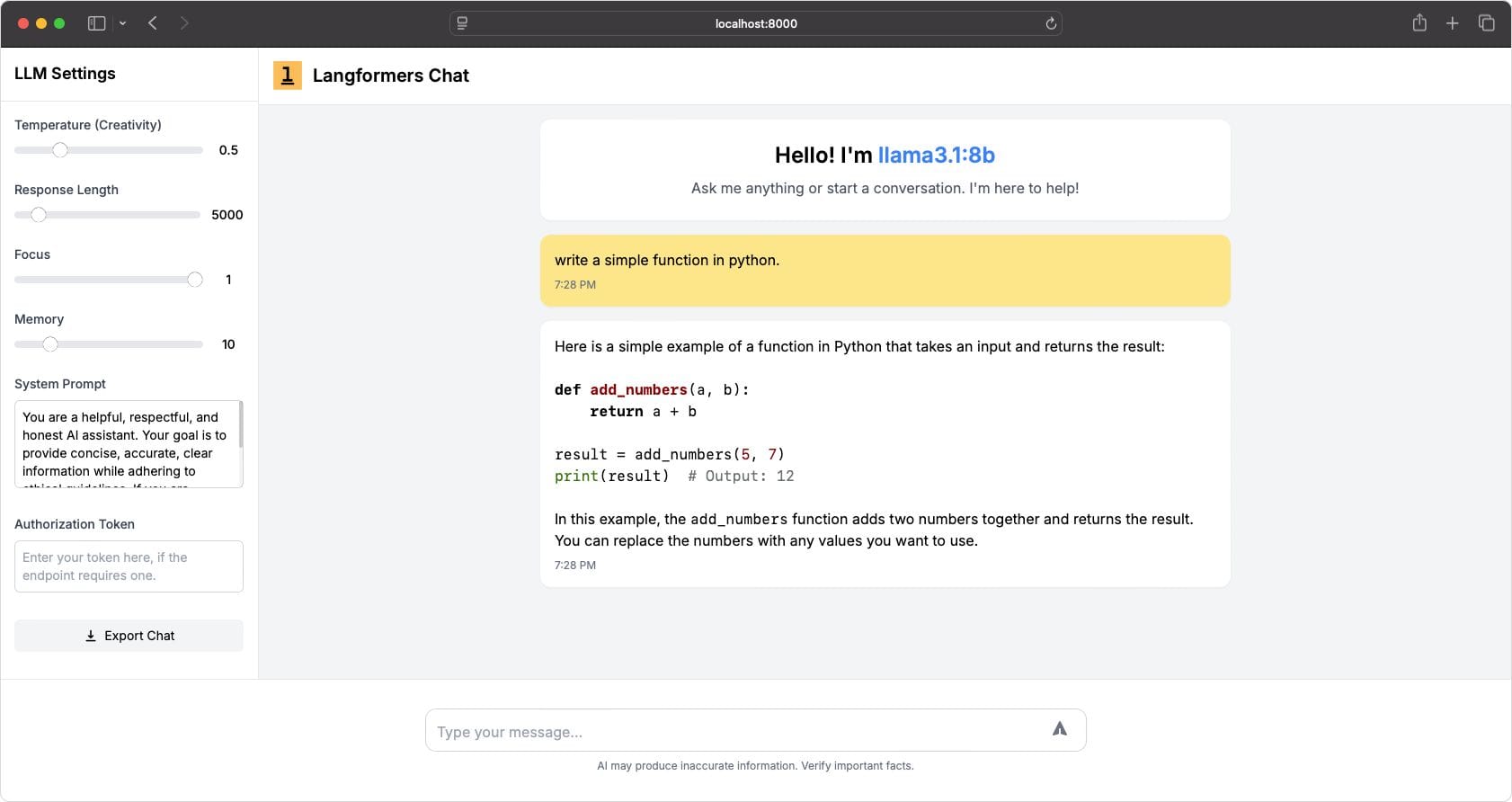Click the Langformers logo icon

(288, 76)
